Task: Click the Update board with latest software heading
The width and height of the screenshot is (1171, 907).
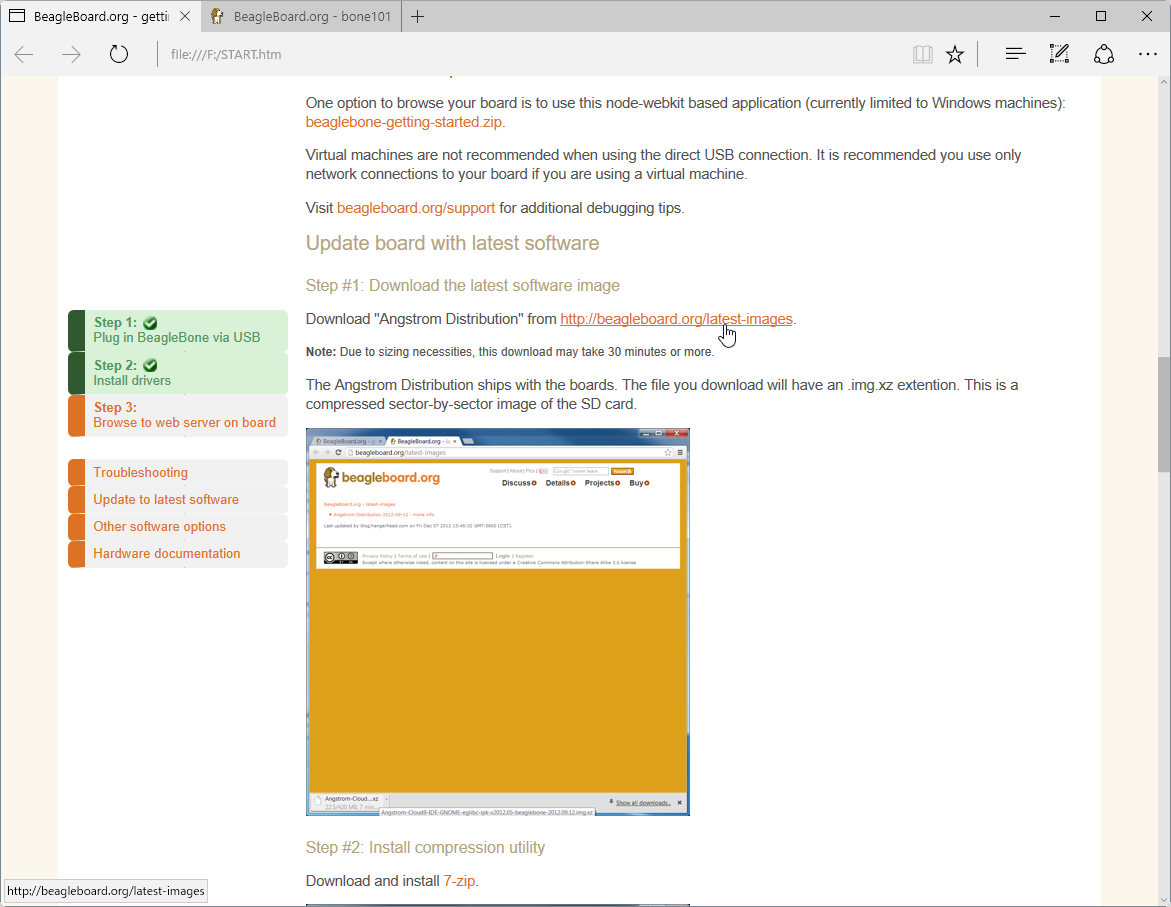Action: point(453,244)
